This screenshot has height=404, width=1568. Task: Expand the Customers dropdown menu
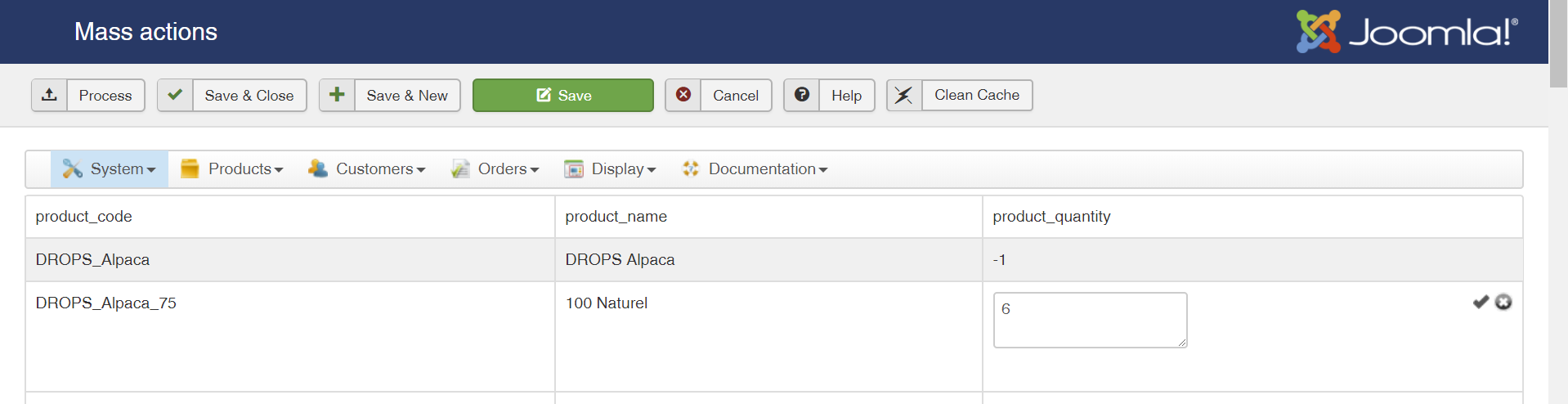pos(367,169)
